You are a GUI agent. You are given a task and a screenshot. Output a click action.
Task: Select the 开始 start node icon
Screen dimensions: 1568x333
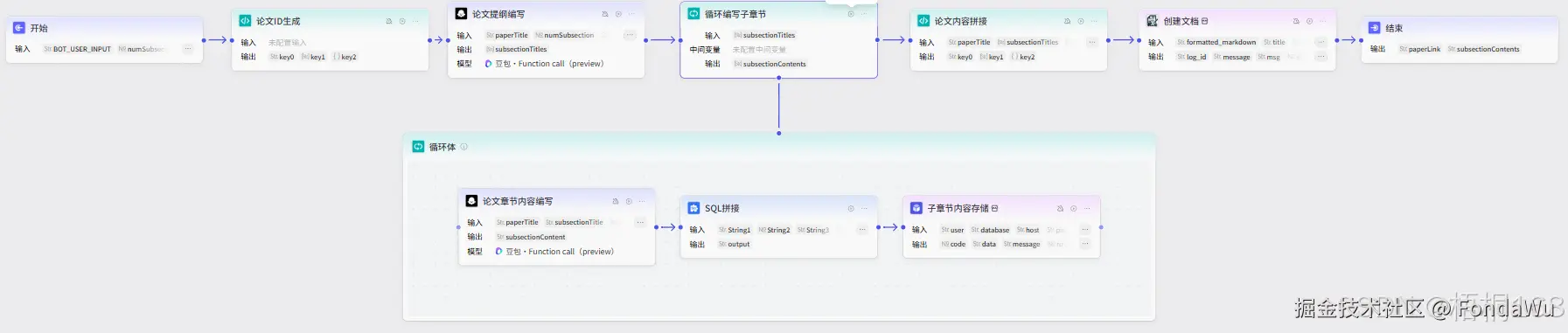pos(19,28)
